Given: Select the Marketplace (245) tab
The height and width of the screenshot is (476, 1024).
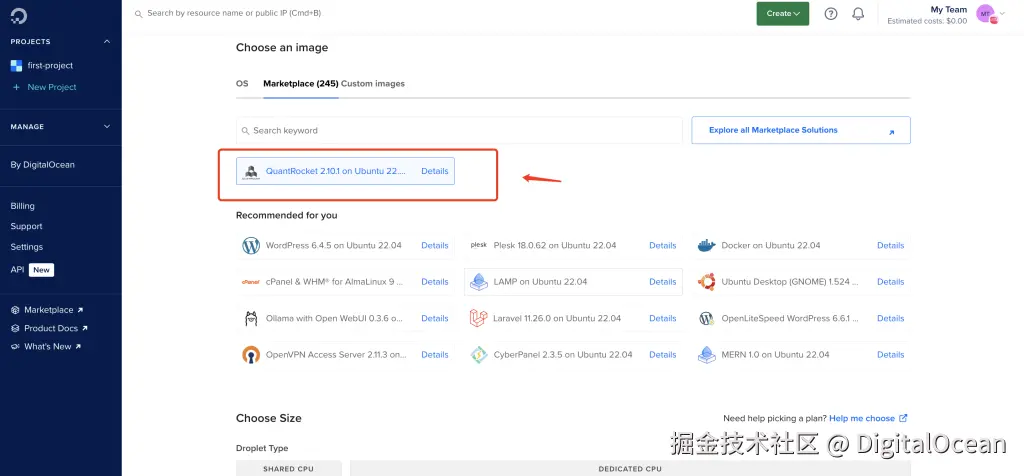Looking at the screenshot, I should pyautogui.click(x=300, y=84).
